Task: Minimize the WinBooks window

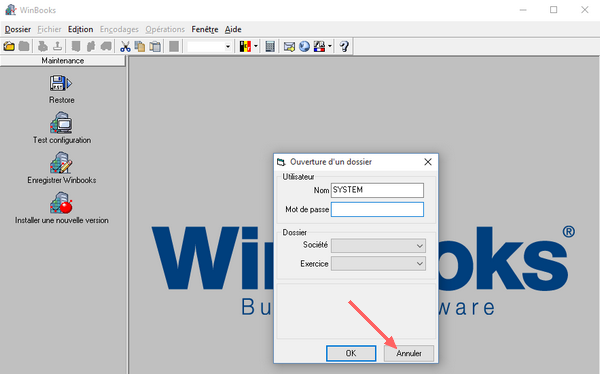Action: point(523,10)
